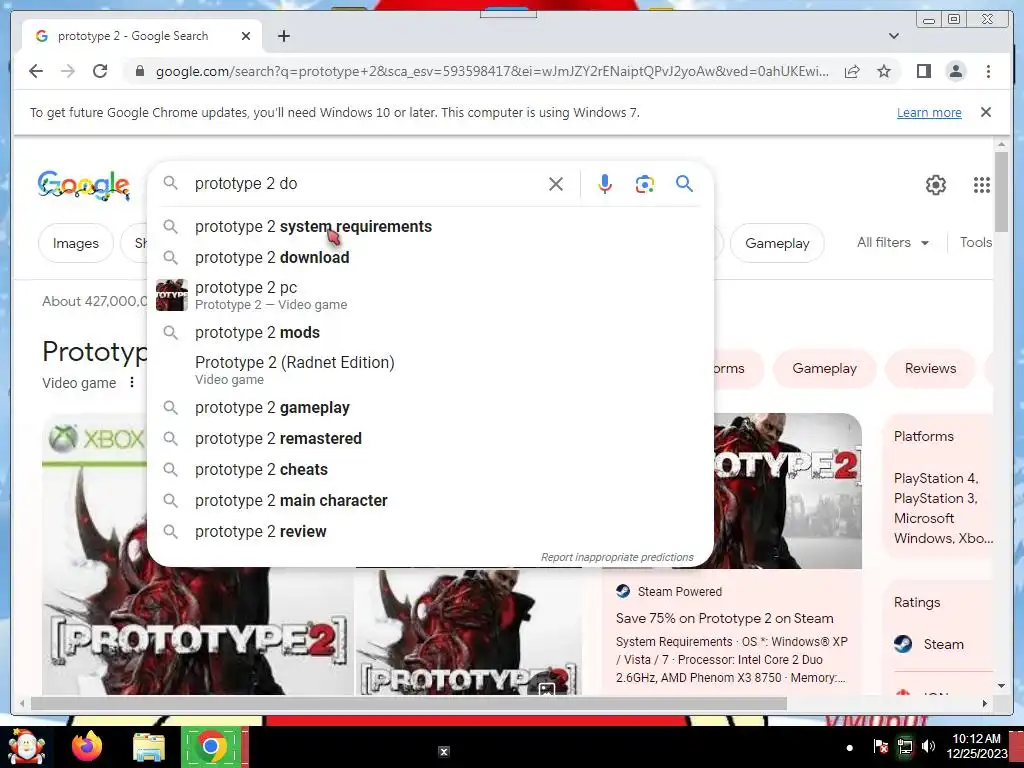Share this page via address bar icon

click(852, 71)
